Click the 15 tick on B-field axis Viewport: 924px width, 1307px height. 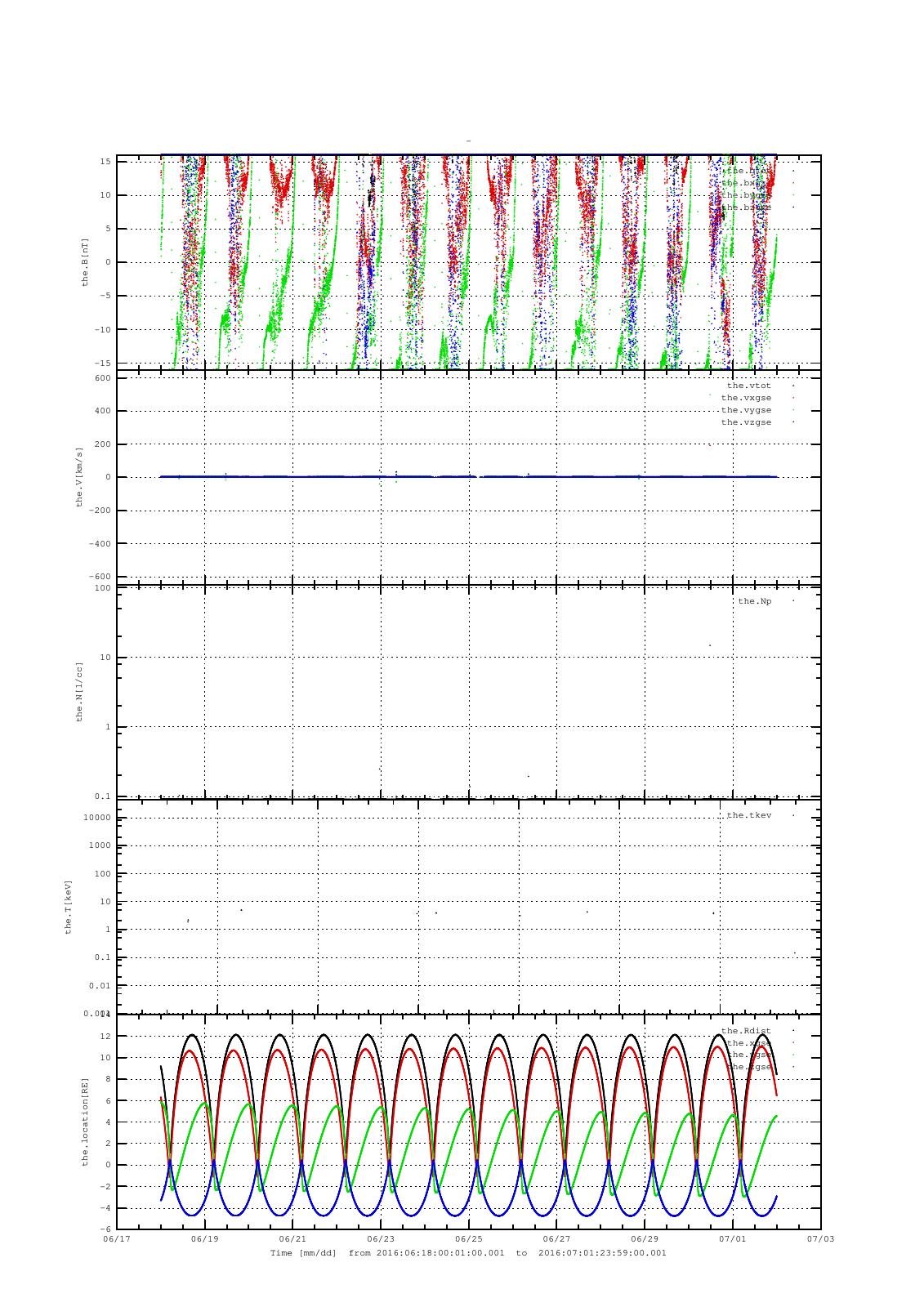(x=106, y=162)
